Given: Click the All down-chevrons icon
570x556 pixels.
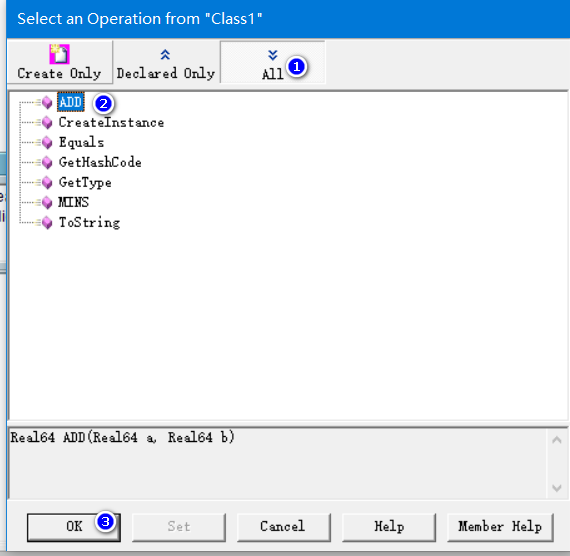Looking at the screenshot, I should click(x=273, y=55).
